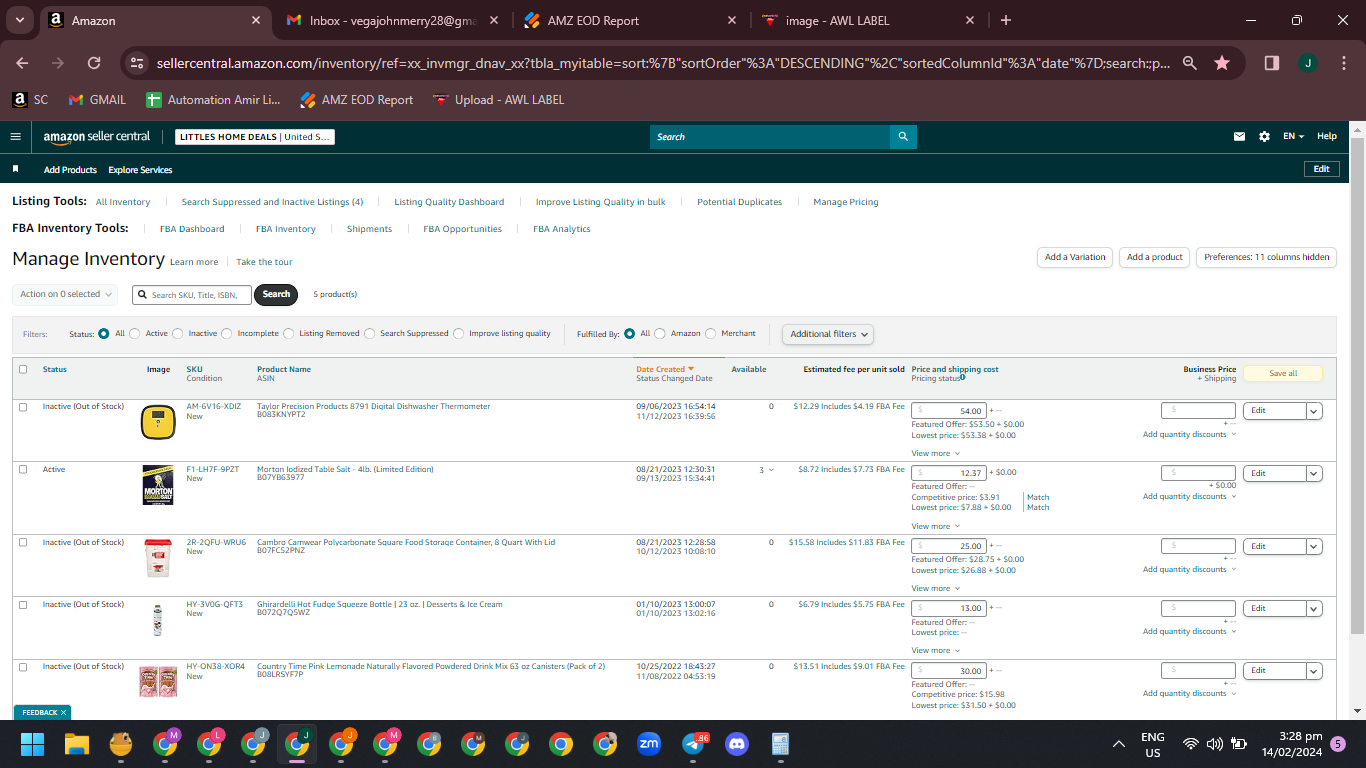
Task: Select the Search Suppressed filter radio
Action: pos(370,334)
